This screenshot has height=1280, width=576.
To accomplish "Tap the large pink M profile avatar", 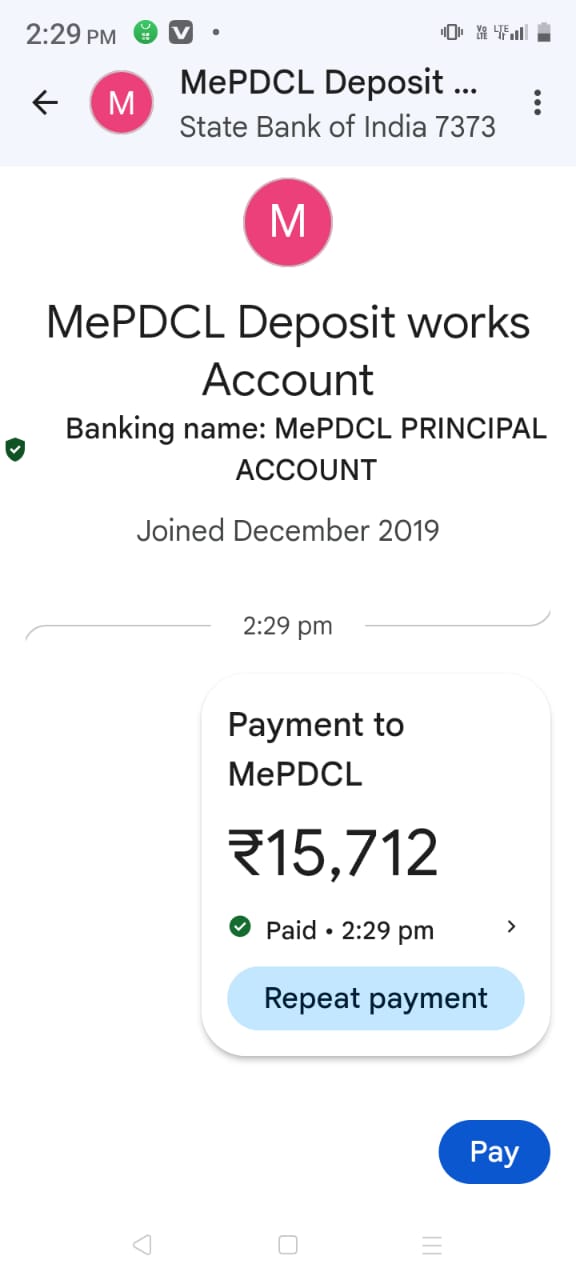I will coord(288,222).
